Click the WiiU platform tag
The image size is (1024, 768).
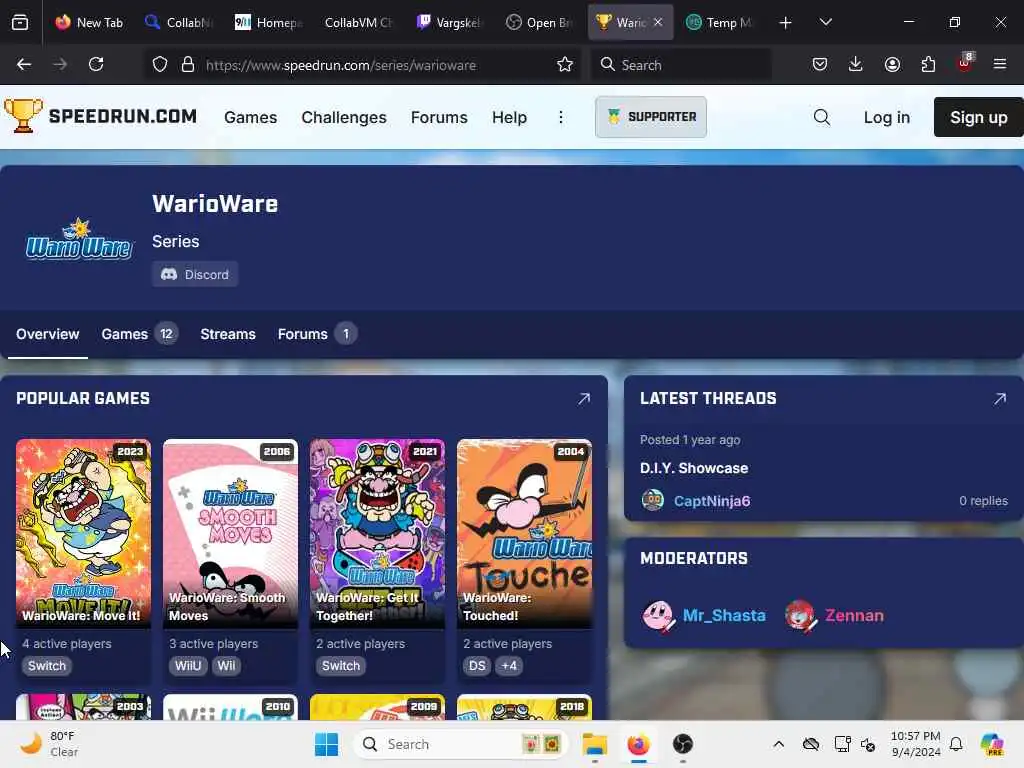pos(188,665)
